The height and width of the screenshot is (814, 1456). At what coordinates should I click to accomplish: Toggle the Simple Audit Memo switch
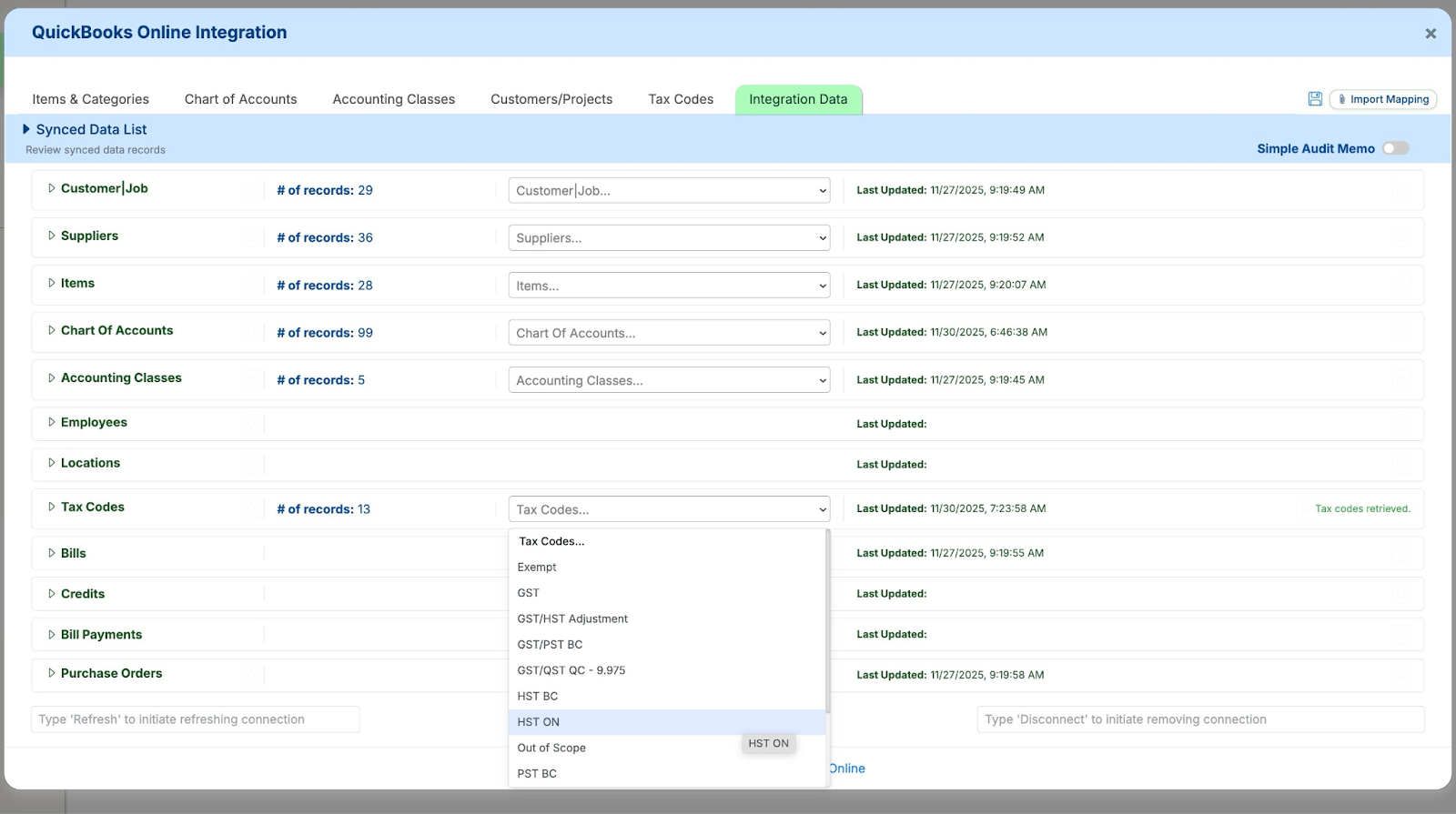tap(1395, 148)
